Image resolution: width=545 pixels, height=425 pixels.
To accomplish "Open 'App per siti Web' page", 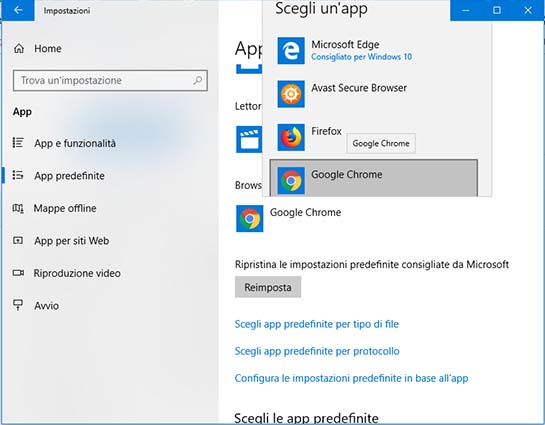I will click(72, 241).
